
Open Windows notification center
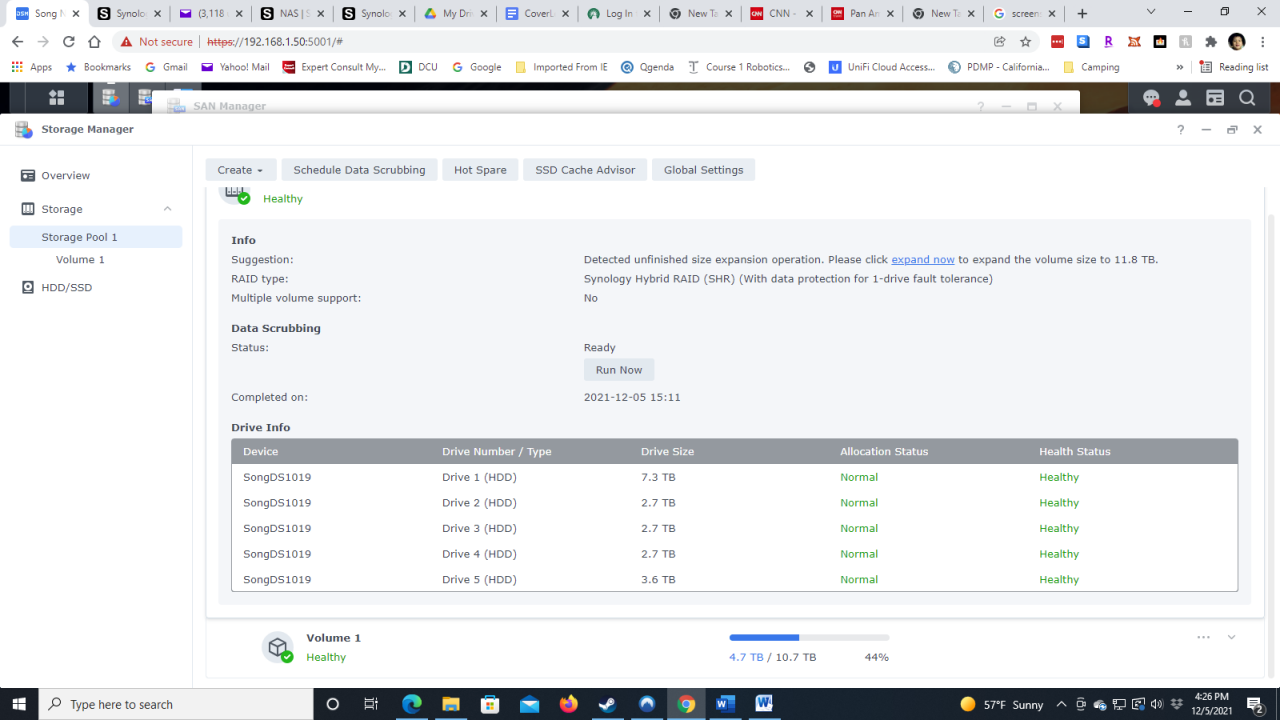click(1255, 704)
